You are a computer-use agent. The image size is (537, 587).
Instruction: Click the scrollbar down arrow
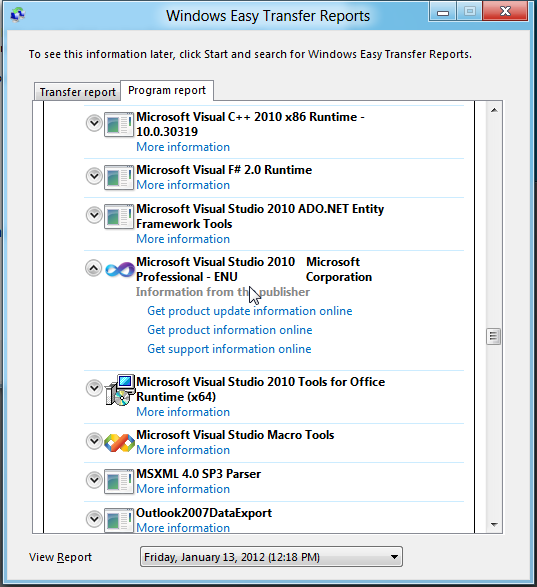click(494, 524)
